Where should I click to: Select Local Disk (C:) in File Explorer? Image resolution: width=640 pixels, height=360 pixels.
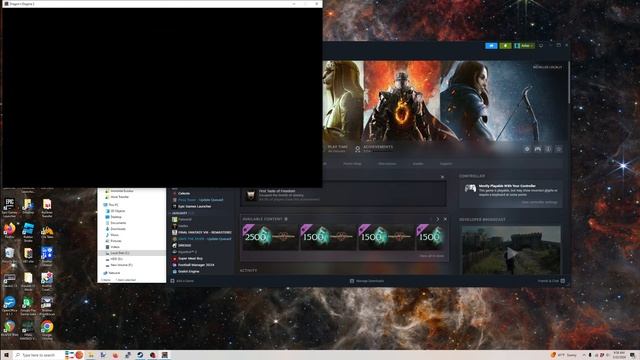coord(131,253)
